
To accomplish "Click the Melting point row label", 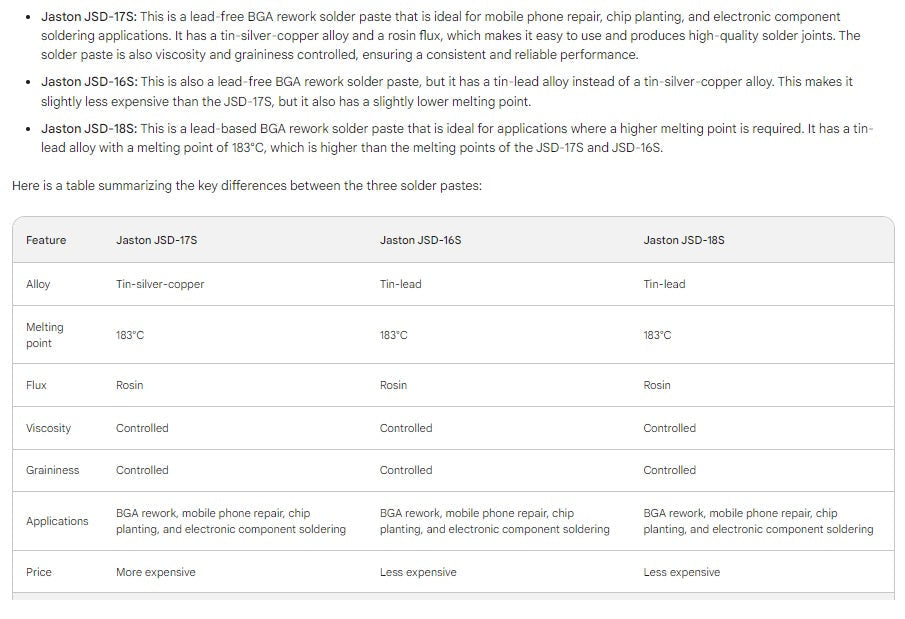I will click(x=44, y=335).
